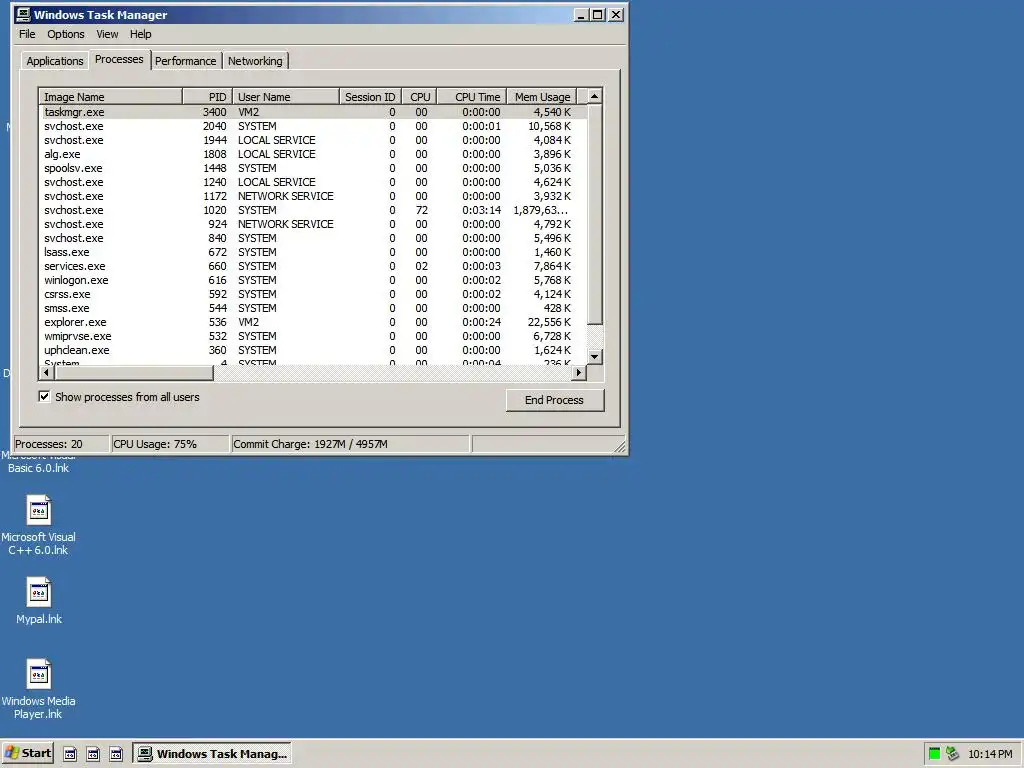
Task: Click the 10:14 PM taskbar clock
Action: pos(990,754)
